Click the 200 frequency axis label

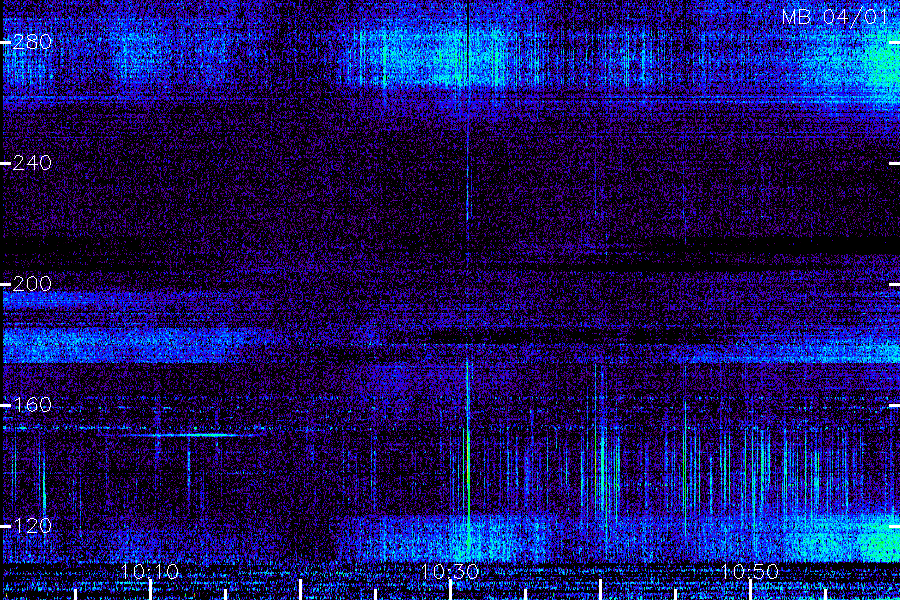pyautogui.click(x=32, y=284)
